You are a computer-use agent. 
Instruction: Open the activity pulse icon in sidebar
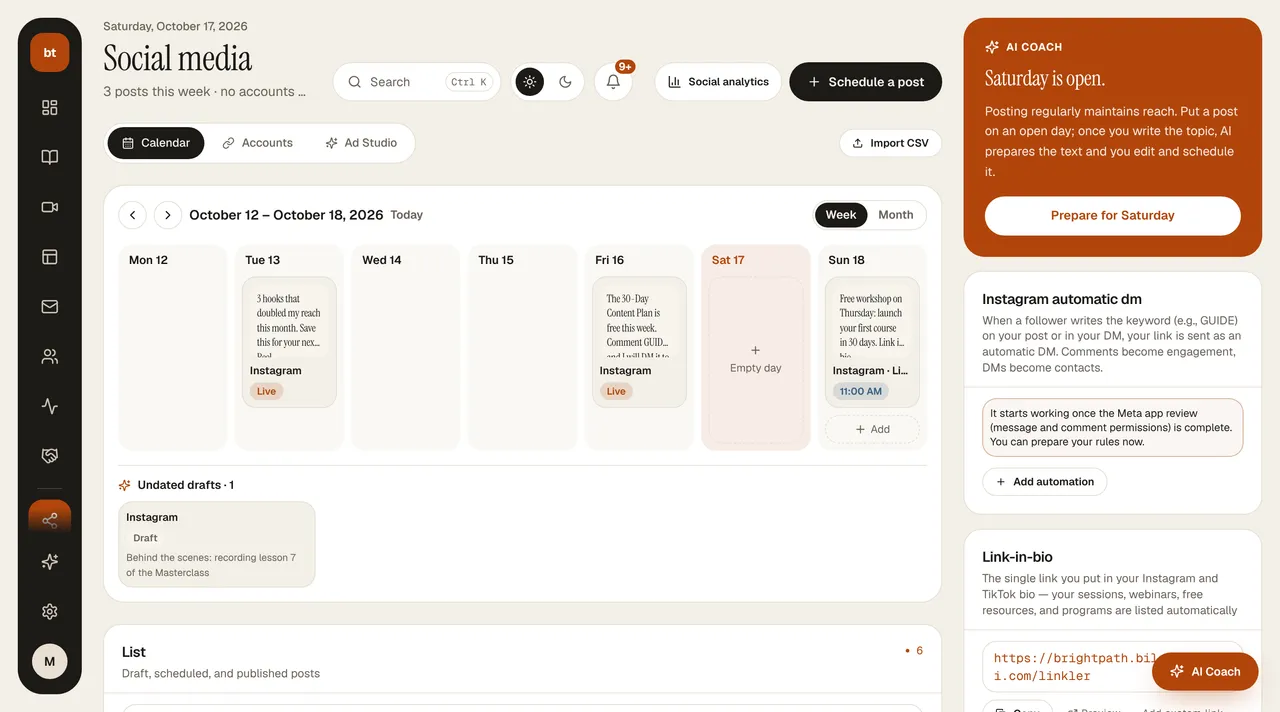(50, 406)
